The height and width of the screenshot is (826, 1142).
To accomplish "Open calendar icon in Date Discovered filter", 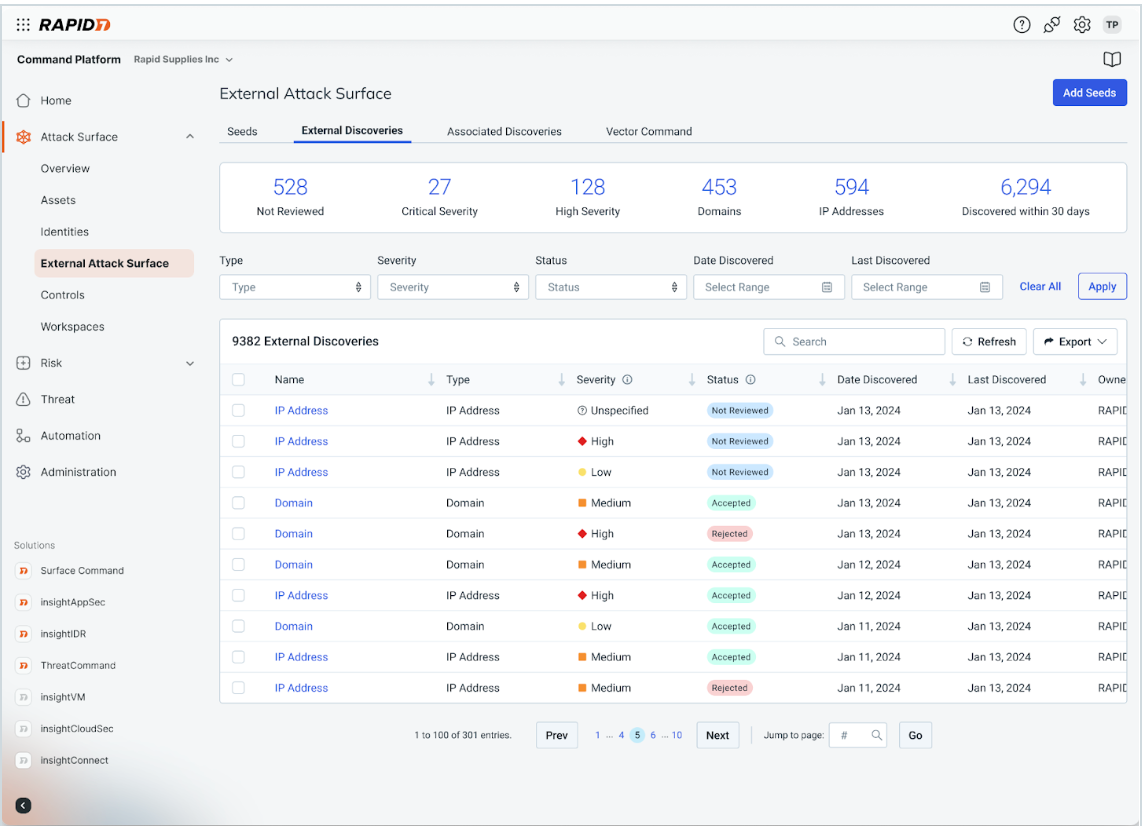I will 827,287.
